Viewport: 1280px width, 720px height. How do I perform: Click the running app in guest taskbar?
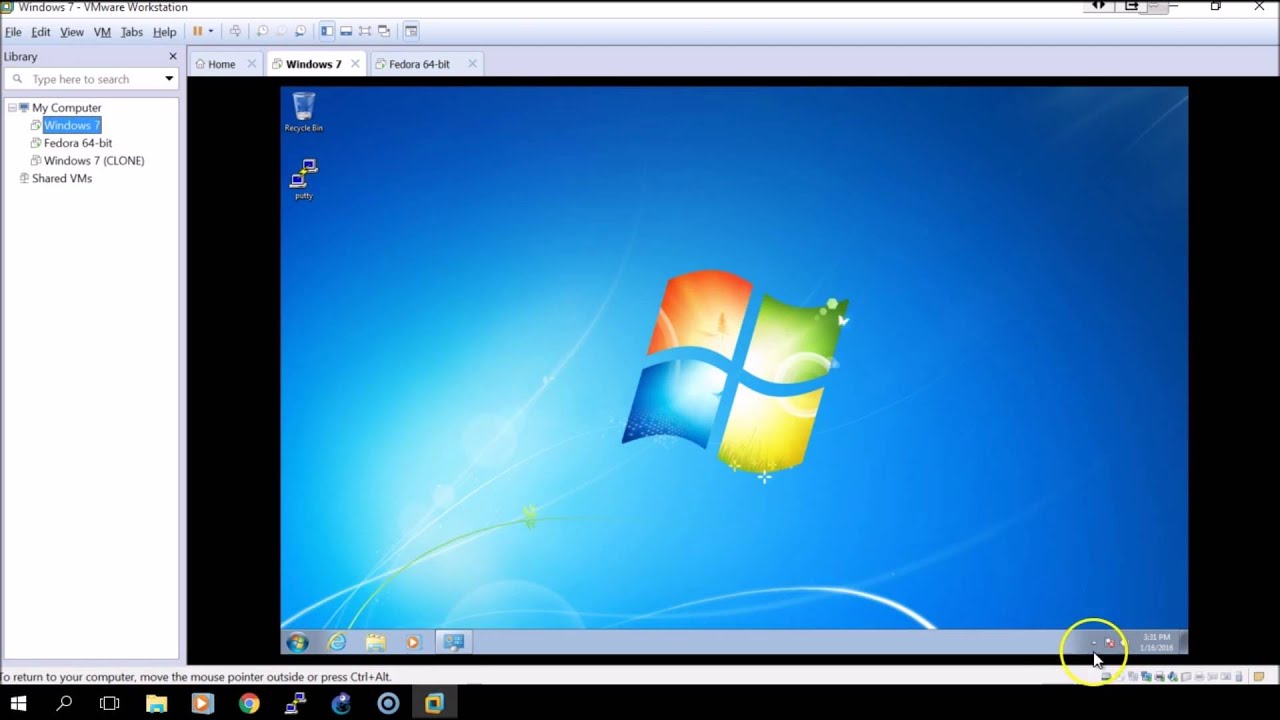pos(453,642)
